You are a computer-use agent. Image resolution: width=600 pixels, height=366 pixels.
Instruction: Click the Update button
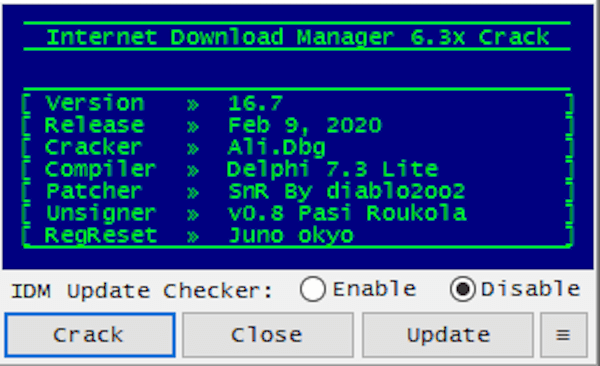[x=448, y=335]
